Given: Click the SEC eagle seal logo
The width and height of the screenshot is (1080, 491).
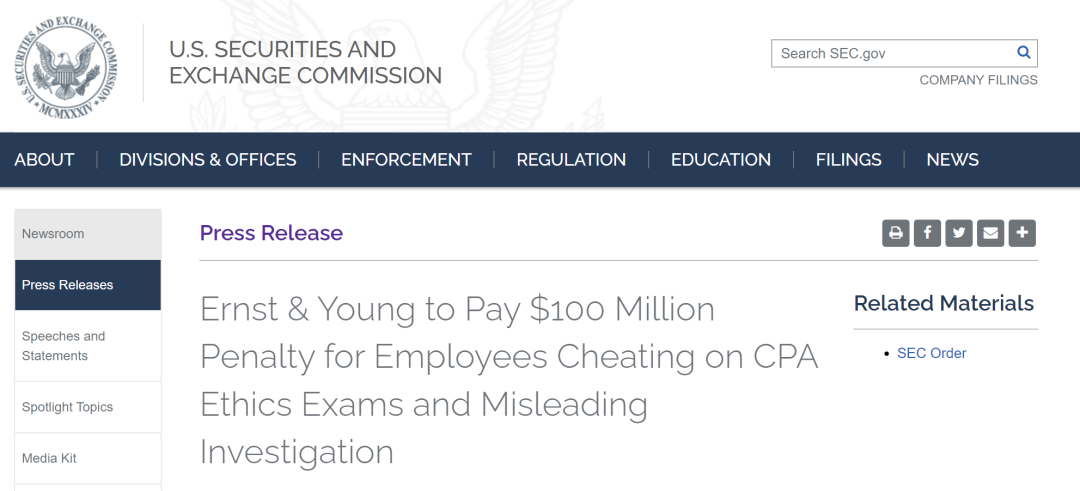Looking at the screenshot, I should point(65,67).
